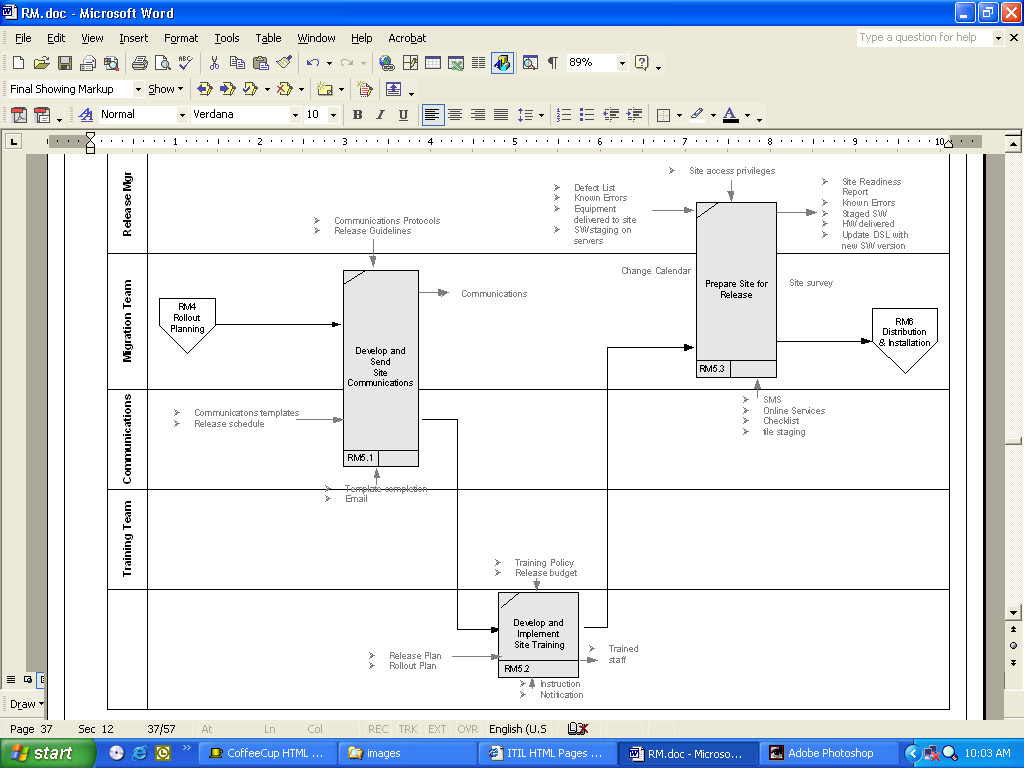Image resolution: width=1024 pixels, height=768 pixels.
Task: Apply numbered list formatting
Action: (564, 115)
